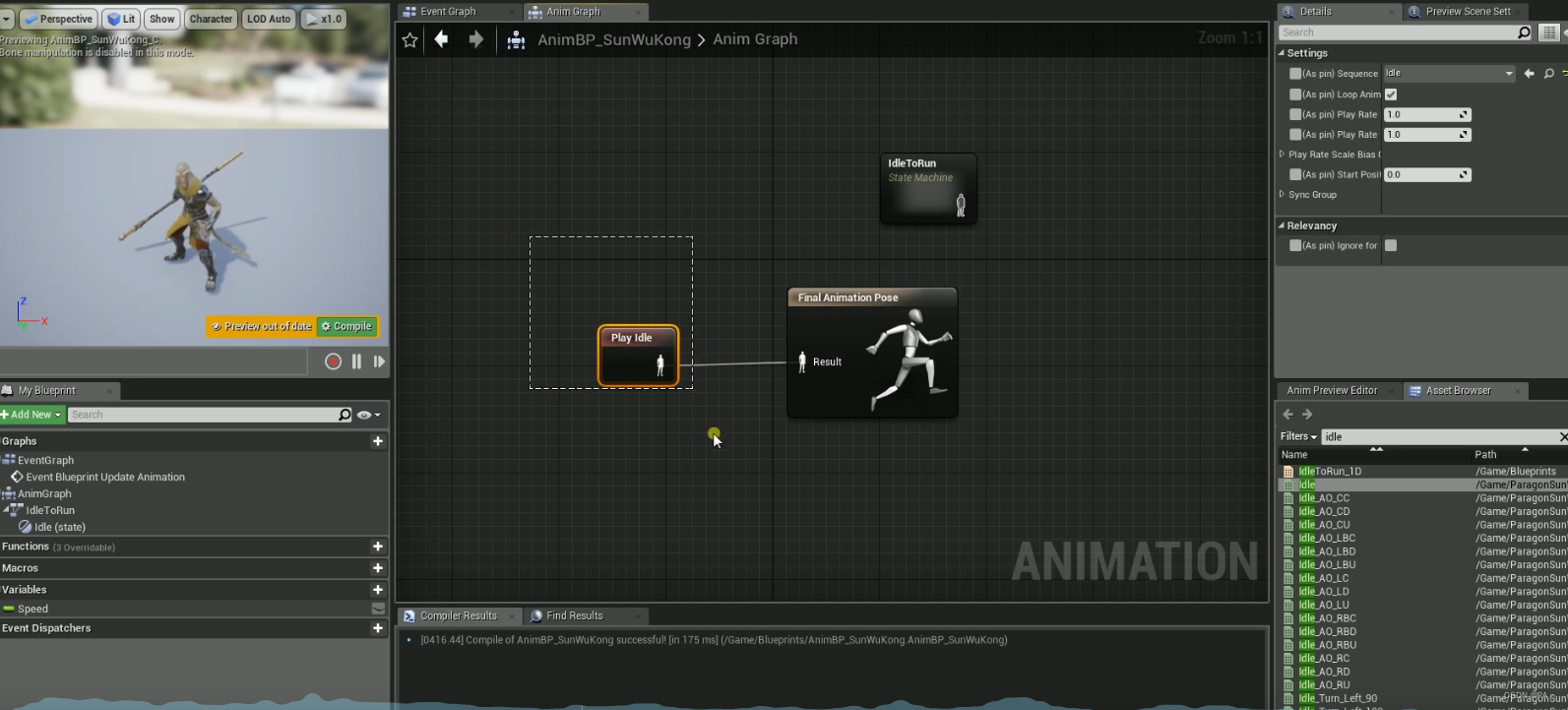1568x710 pixels.
Task: Go forward in the Asset Browser history
Action: pos(1307,415)
